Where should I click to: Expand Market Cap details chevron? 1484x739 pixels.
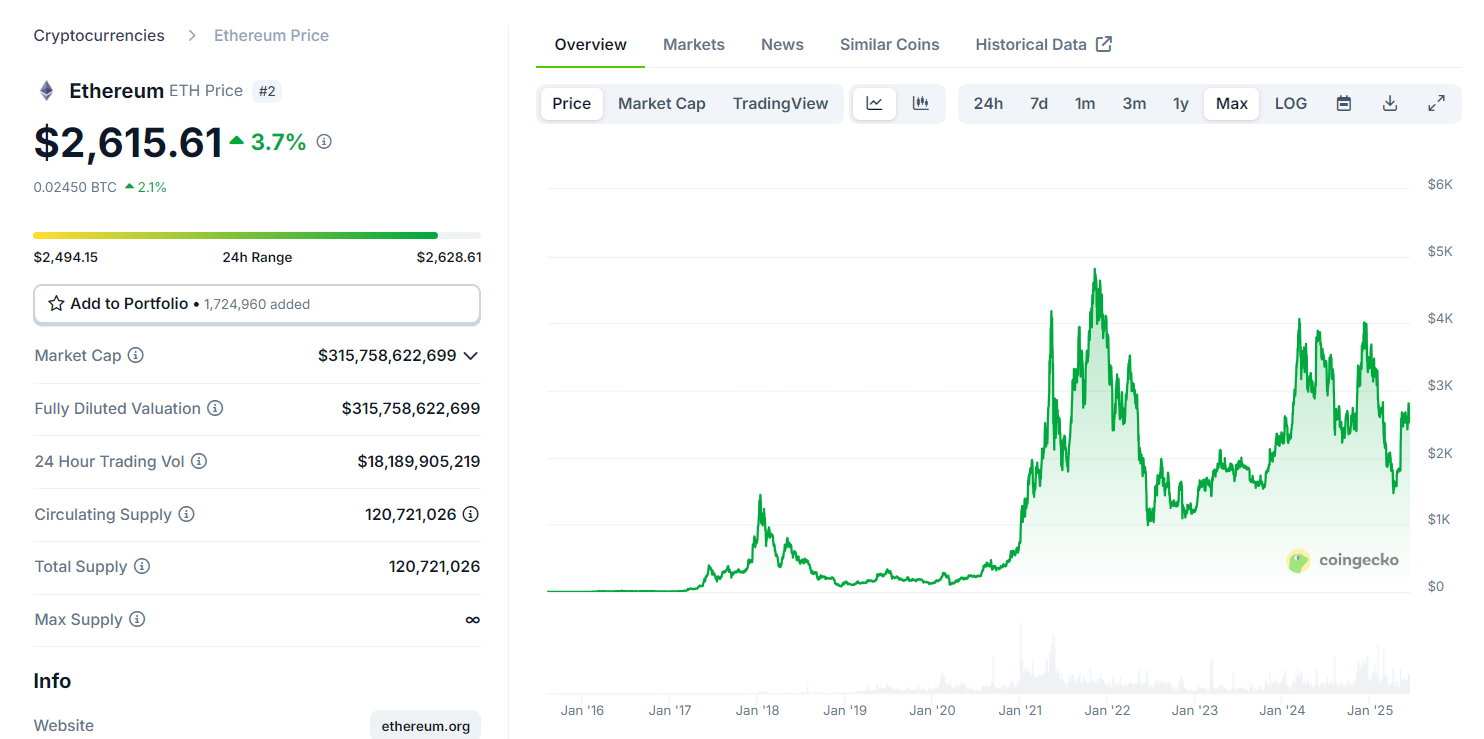point(471,355)
